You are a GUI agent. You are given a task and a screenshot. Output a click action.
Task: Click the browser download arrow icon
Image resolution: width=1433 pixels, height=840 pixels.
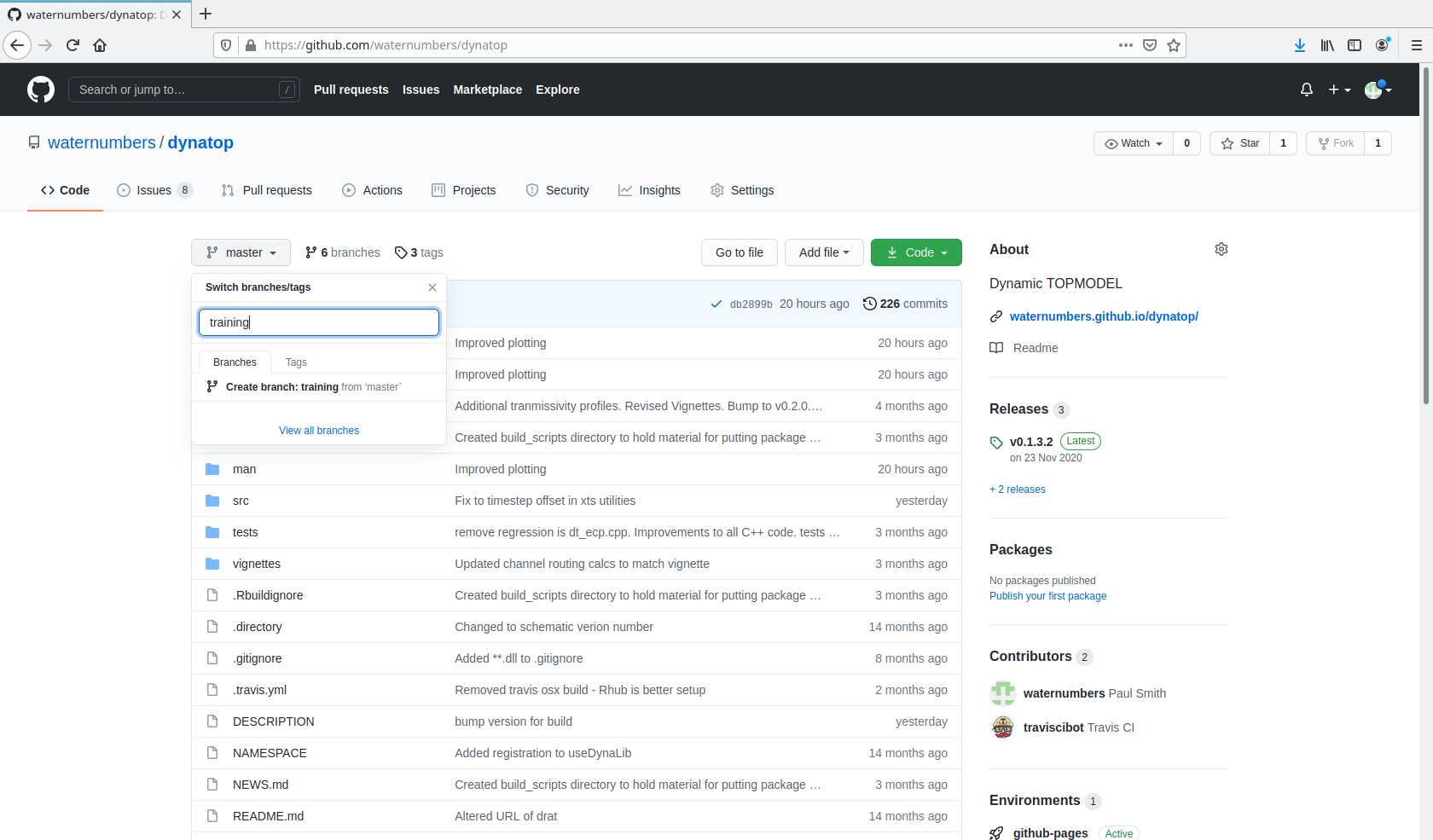pyautogui.click(x=1299, y=45)
